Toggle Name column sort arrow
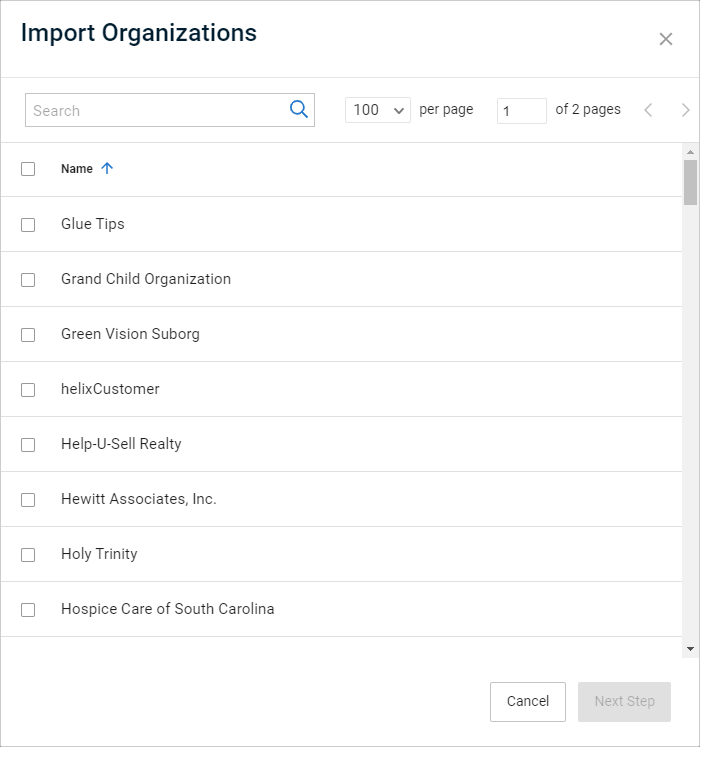 click(107, 169)
